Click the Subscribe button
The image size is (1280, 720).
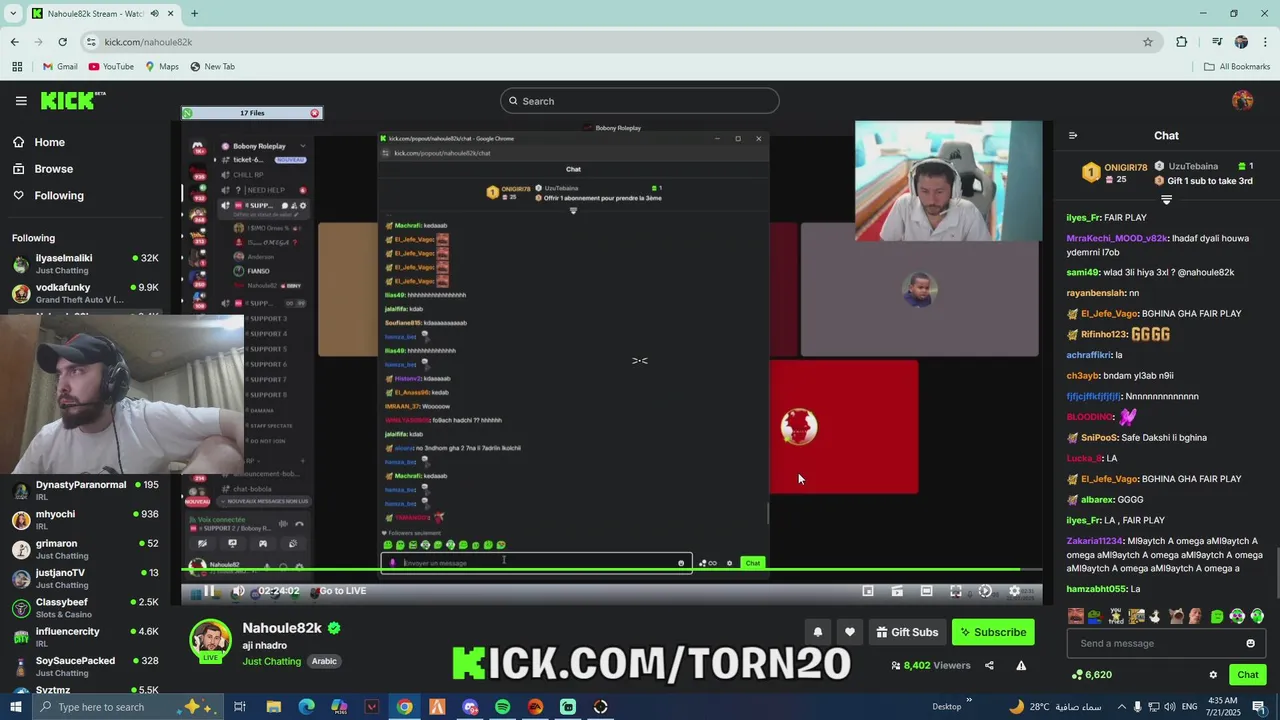click(993, 632)
